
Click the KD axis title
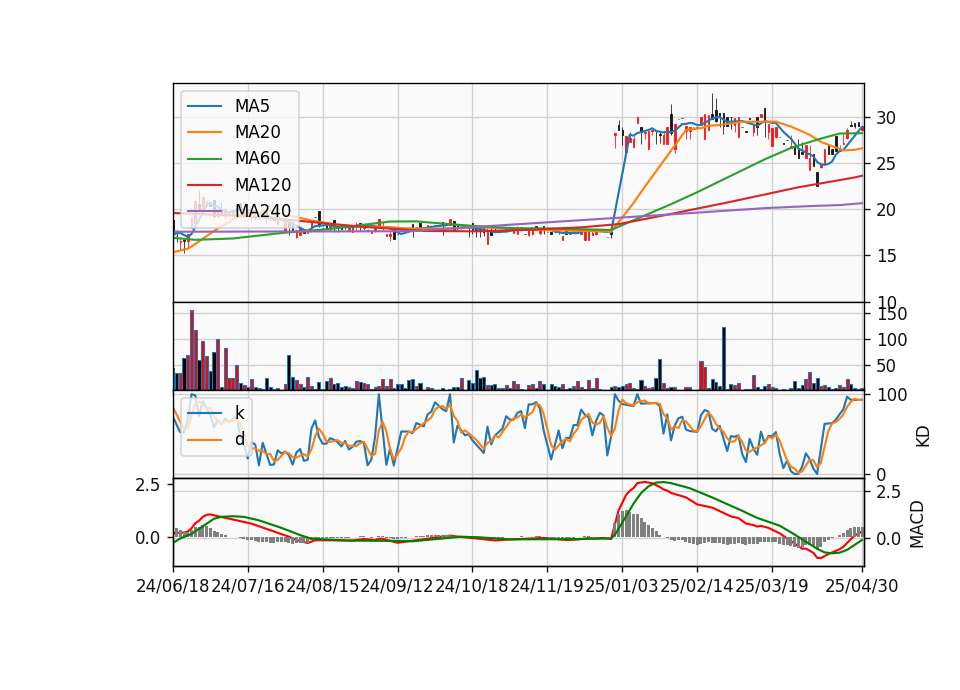pos(923,436)
